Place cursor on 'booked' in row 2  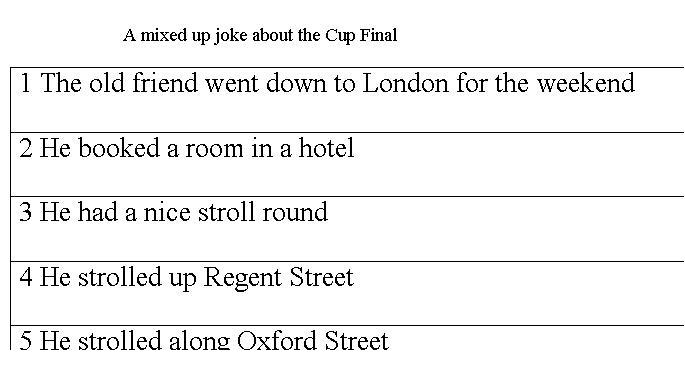(118, 148)
